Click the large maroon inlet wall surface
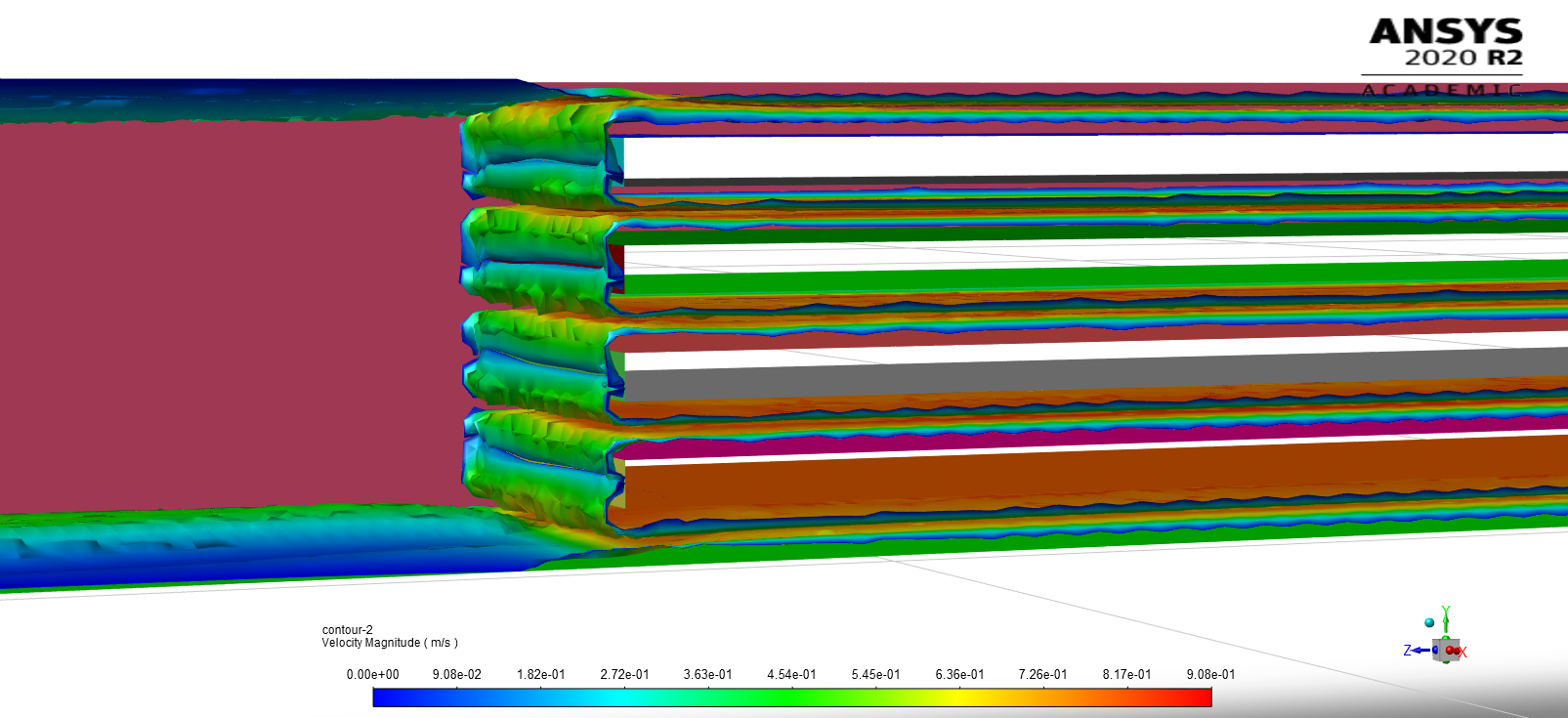This screenshot has height=718, width=1568. [x=225, y=313]
